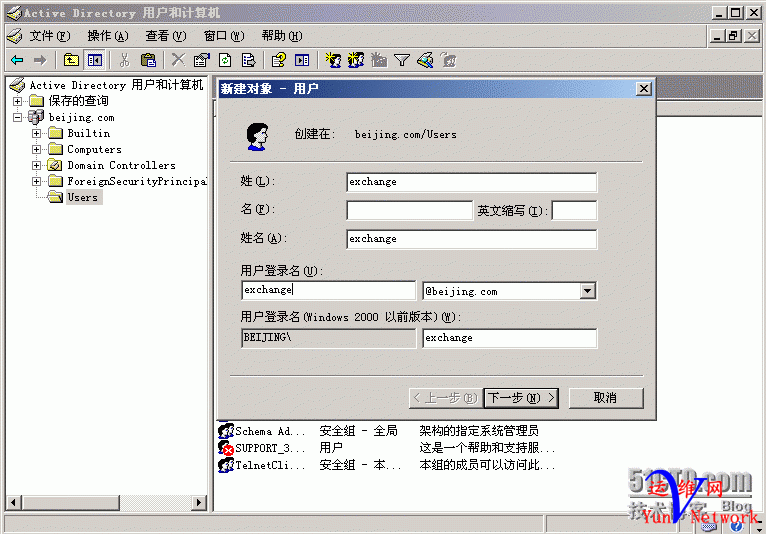Click the pre-Windows 2000 logon name field
The image size is (766, 534).
[510, 338]
